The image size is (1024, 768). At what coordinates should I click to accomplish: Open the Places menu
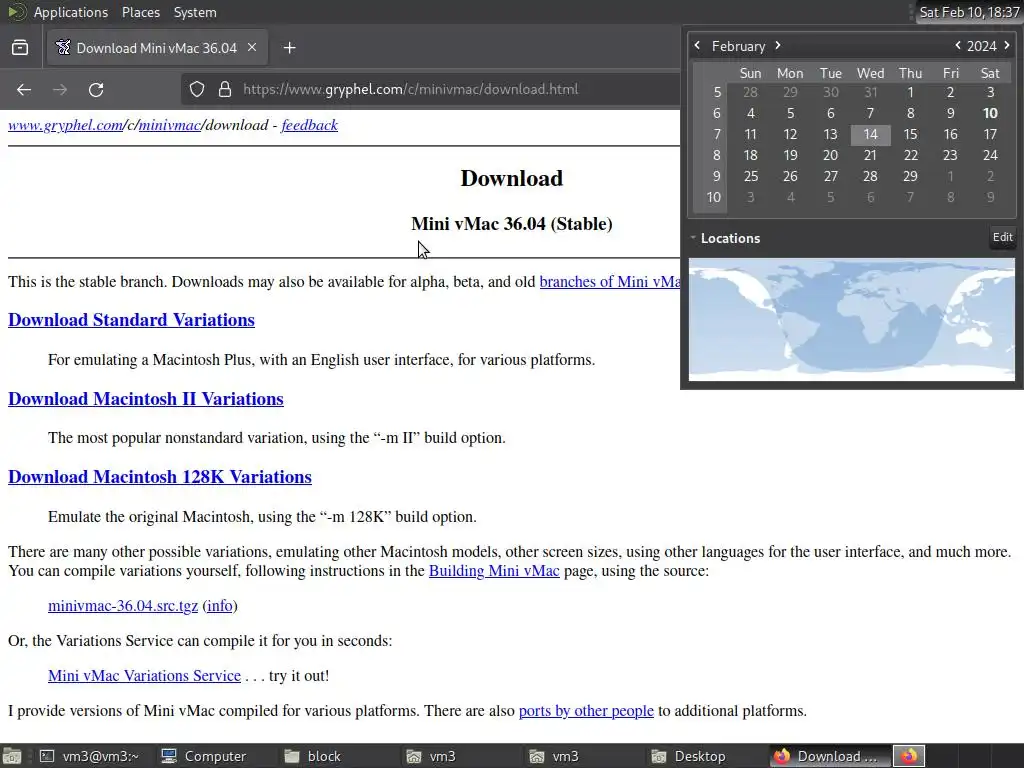140,12
